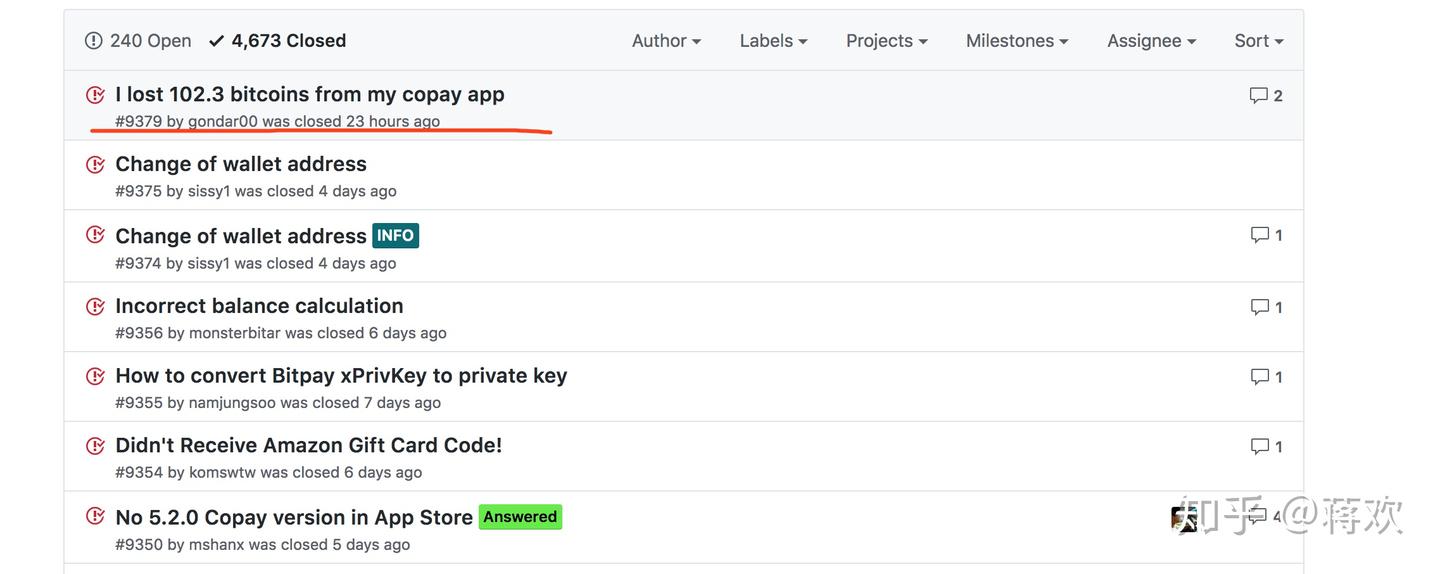This screenshot has height=574, width=1440.
Task: Open the Sort options dropdown
Action: pyautogui.click(x=1258, y=41)
